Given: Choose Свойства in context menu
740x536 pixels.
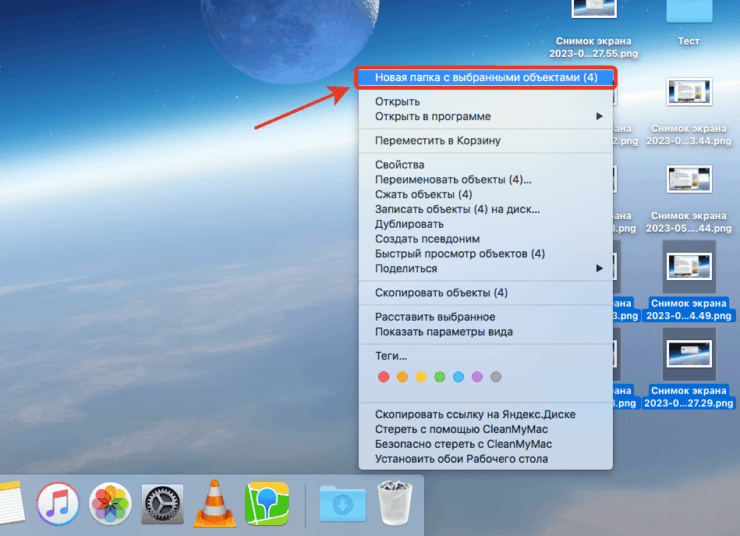Looking at the screenshot, I should pyautogui.click(x=486, y=165).
